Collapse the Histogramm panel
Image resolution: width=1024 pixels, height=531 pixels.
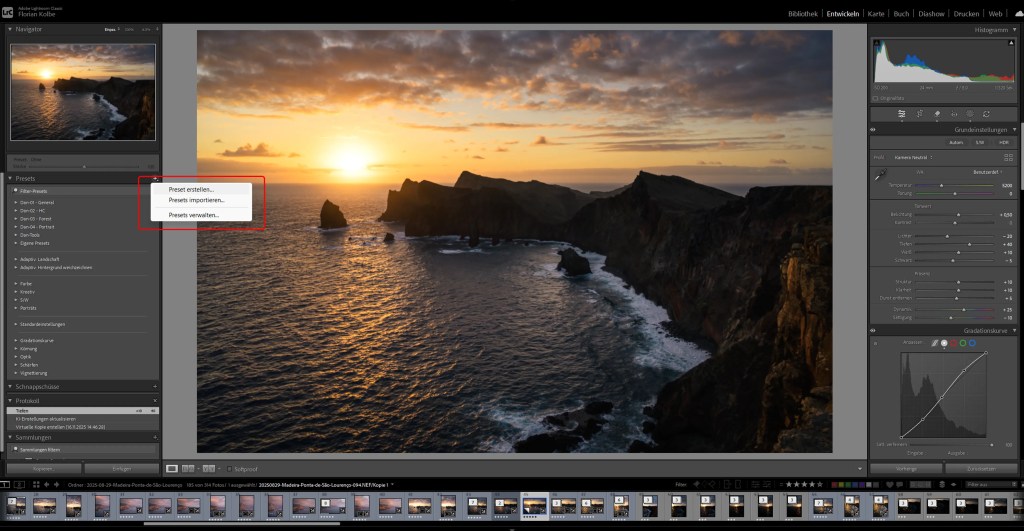pos(1014,30)
